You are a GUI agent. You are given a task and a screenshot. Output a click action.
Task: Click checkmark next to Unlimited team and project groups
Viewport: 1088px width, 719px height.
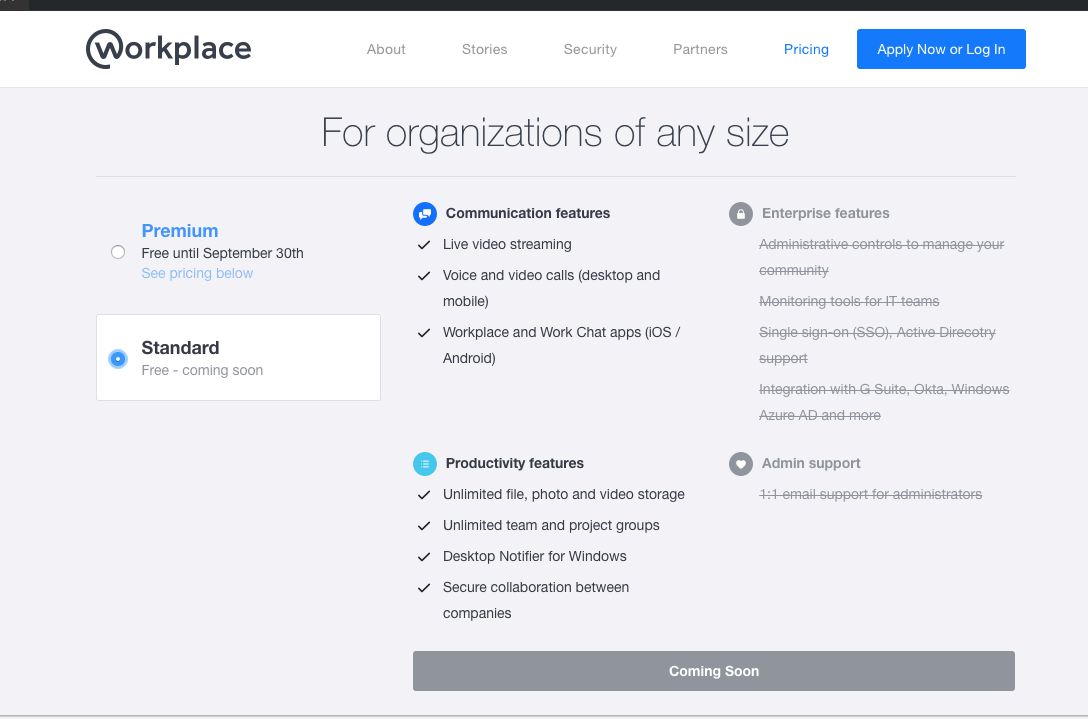424,525
